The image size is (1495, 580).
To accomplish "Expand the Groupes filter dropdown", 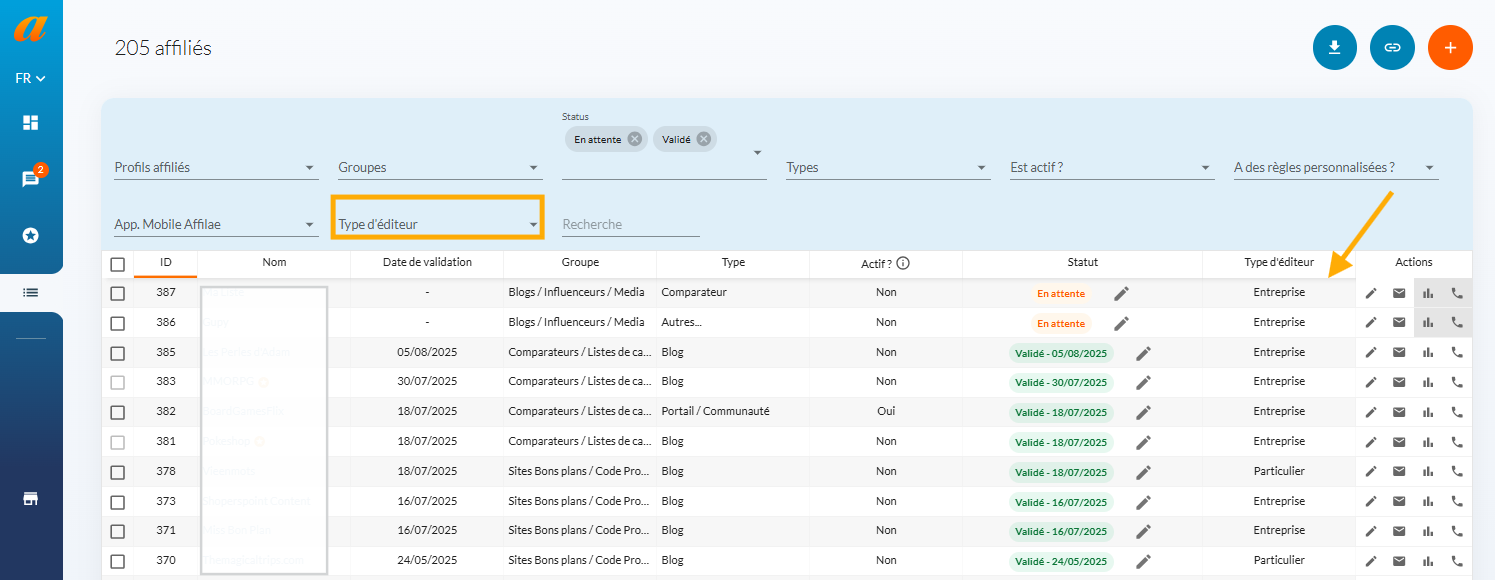I will pos(439,168).
